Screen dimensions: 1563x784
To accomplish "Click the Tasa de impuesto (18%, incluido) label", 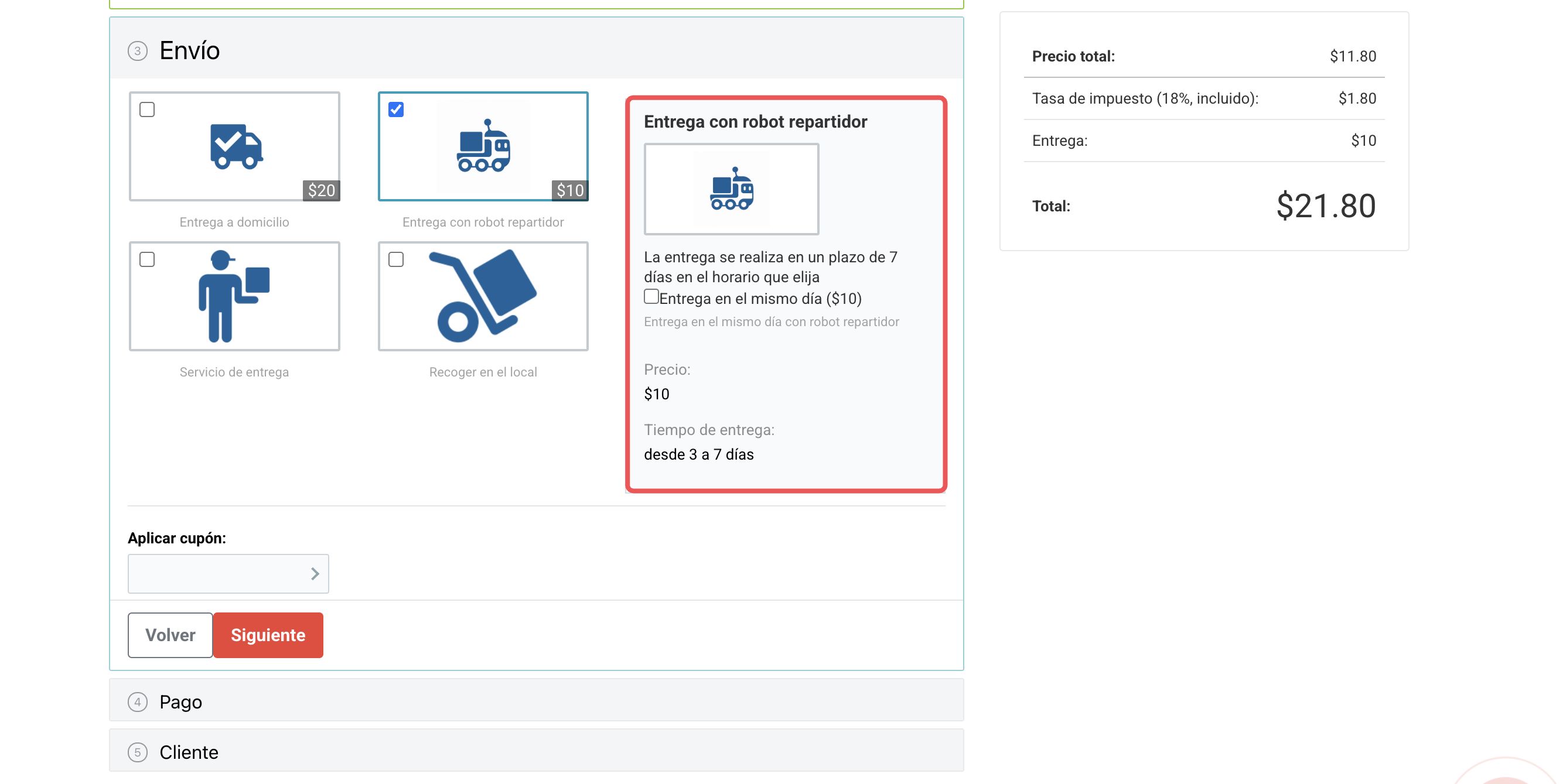I will (1145, 98).
